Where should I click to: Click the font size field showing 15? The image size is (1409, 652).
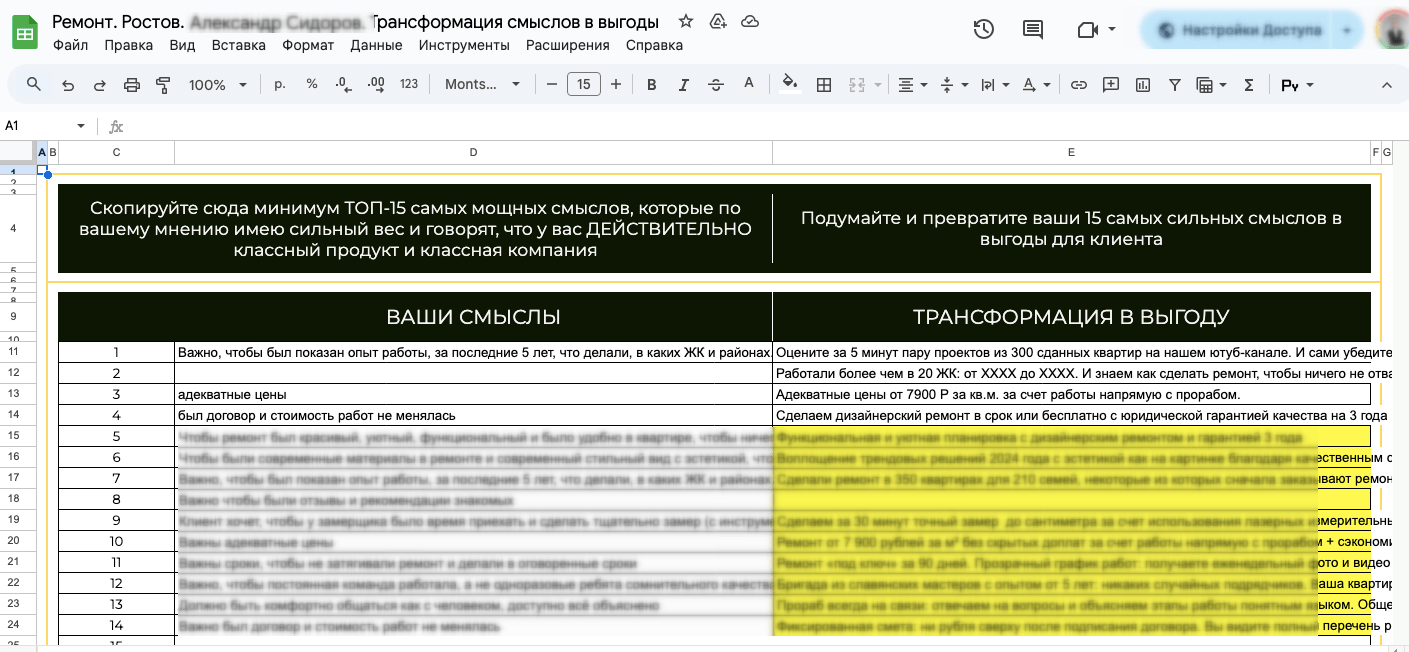(x=584, y=85)
